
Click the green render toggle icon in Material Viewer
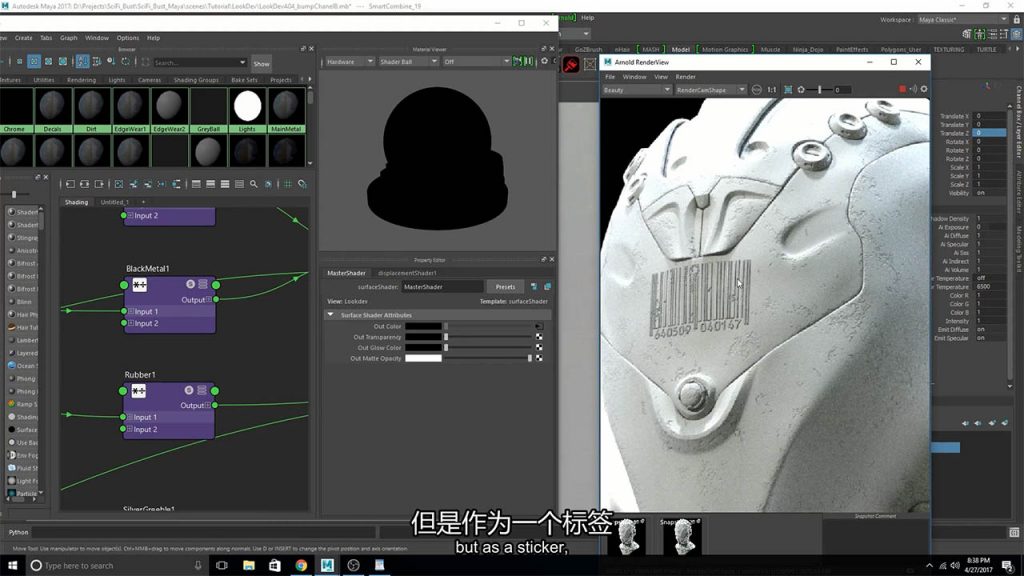517,61
